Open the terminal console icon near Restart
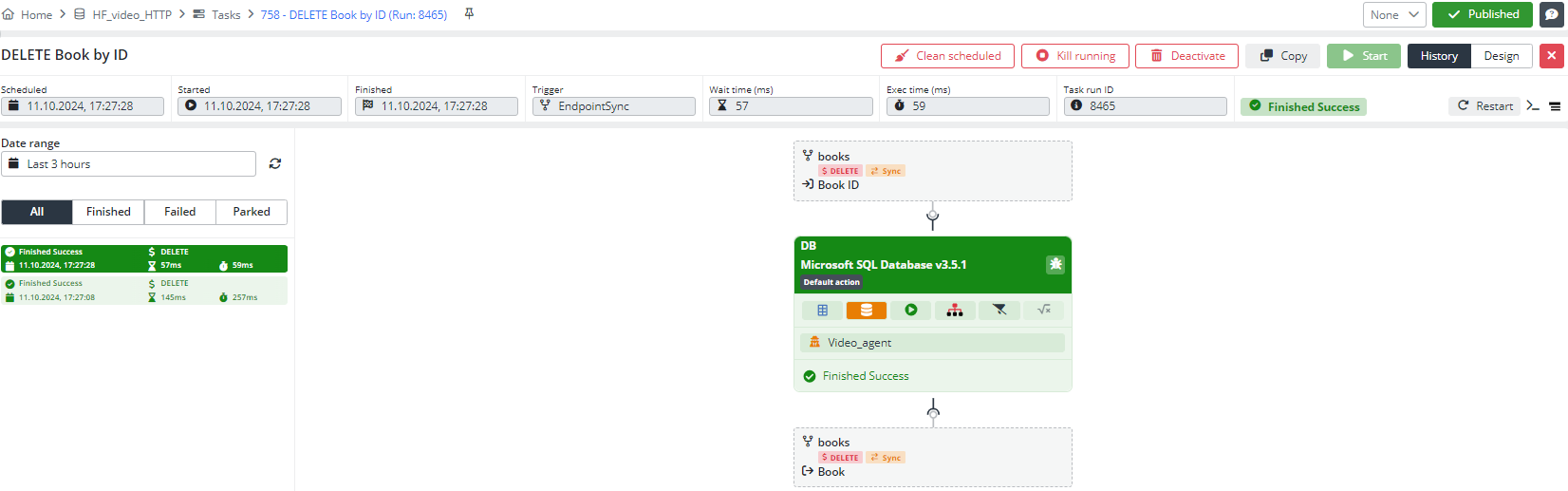Screen dimensions: 1568x491 (x=1533, y=106)
